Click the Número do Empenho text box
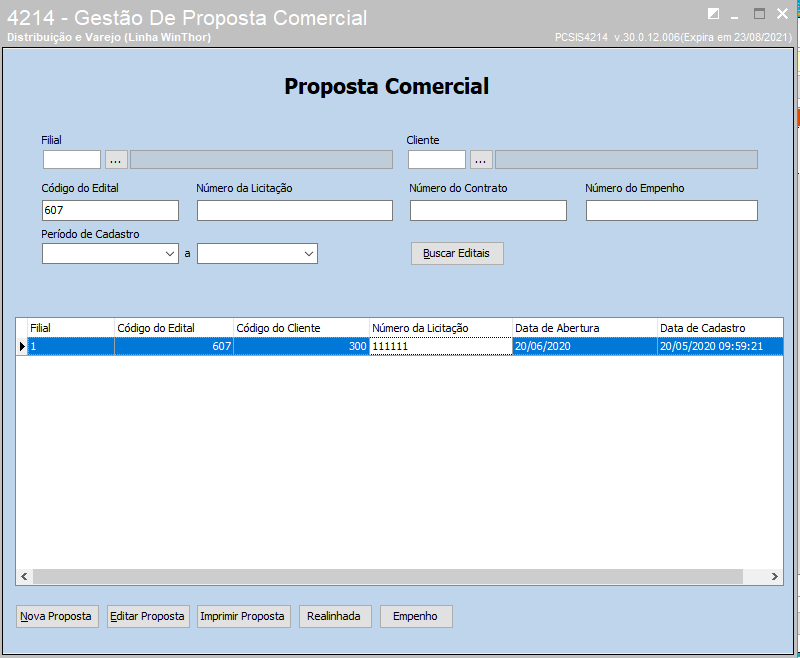 click(671, 210)
